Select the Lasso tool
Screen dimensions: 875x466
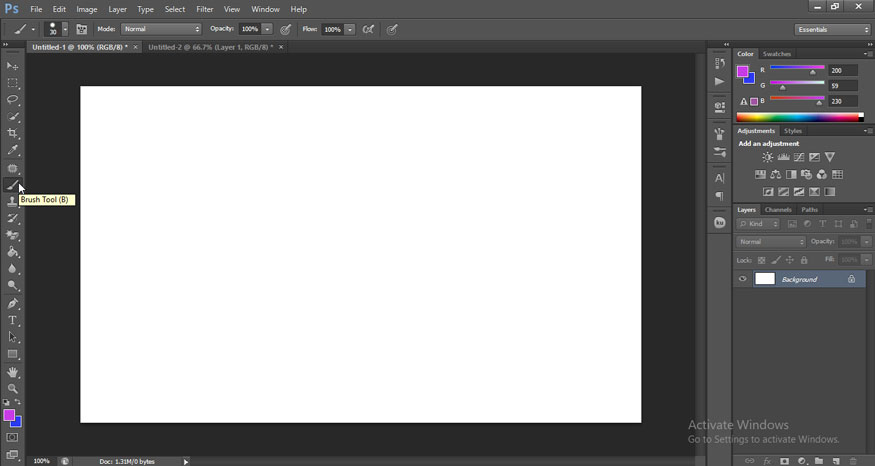point(13,100)
